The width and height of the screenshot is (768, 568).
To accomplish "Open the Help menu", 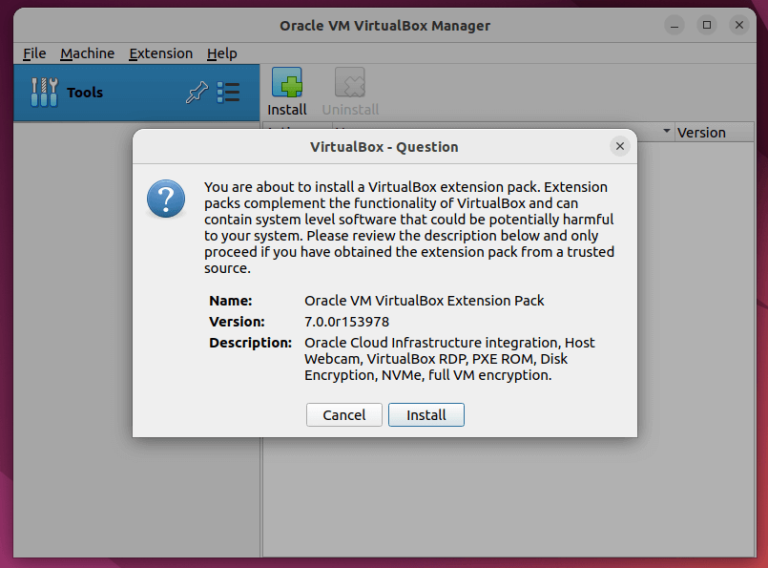I will click(222, 54).
